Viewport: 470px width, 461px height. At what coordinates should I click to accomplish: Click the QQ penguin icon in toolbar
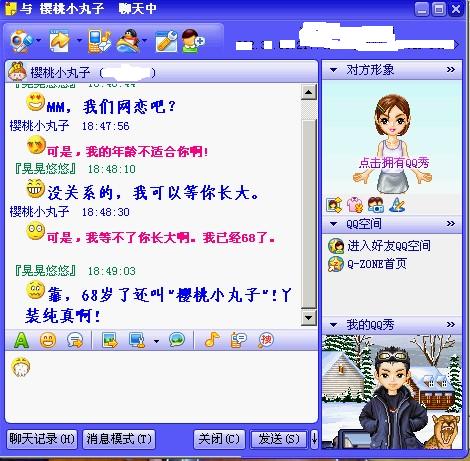128,41
